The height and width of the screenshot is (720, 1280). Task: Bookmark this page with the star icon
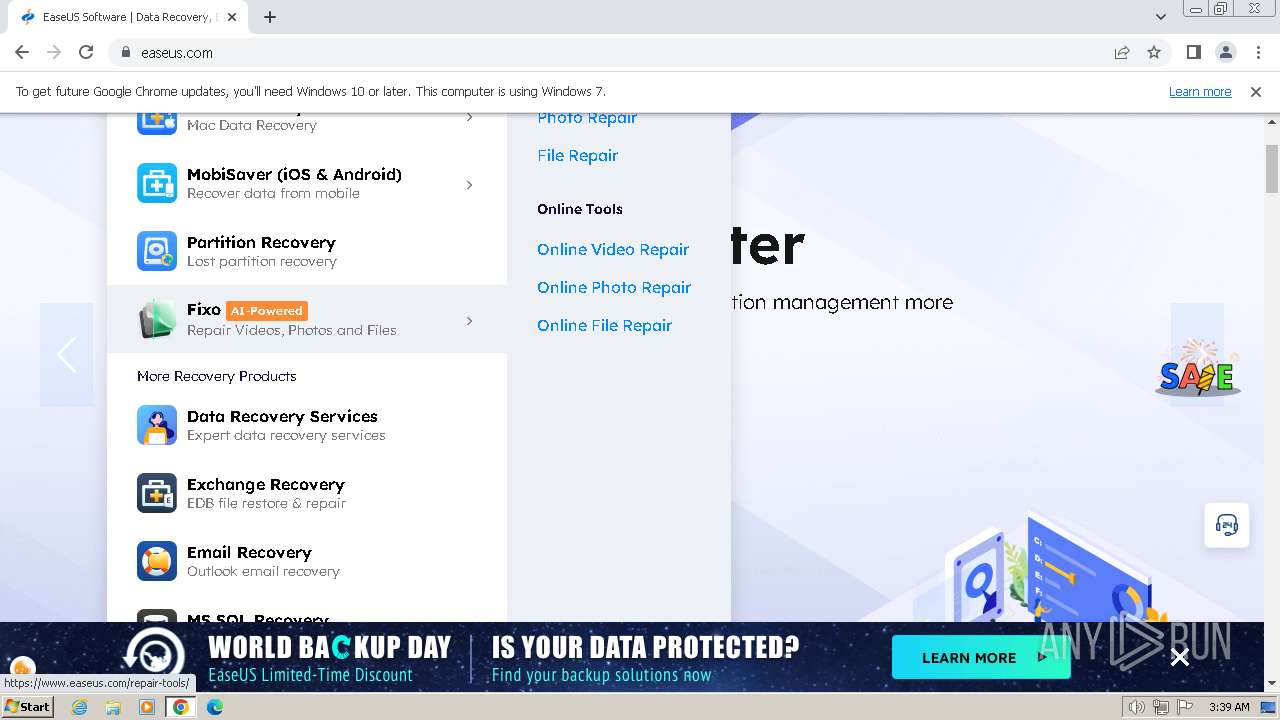[x=1154, y=52]
